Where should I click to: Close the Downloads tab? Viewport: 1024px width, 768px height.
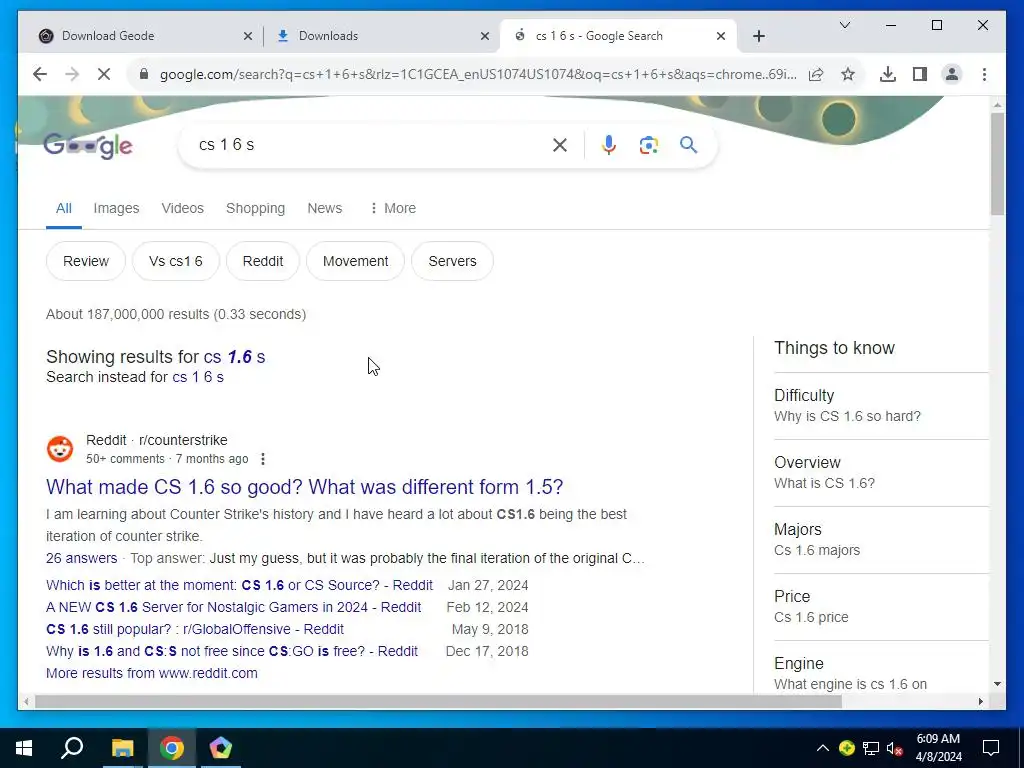(x=485, y=36)
